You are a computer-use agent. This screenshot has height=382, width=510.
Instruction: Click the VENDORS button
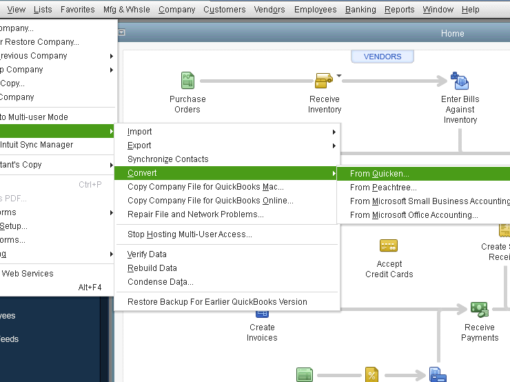[382, 56]
